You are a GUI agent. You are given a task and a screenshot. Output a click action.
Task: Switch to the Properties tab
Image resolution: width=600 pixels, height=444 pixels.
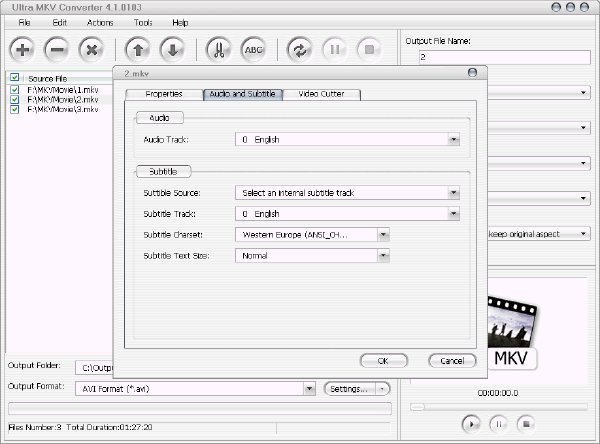[164, 94]
